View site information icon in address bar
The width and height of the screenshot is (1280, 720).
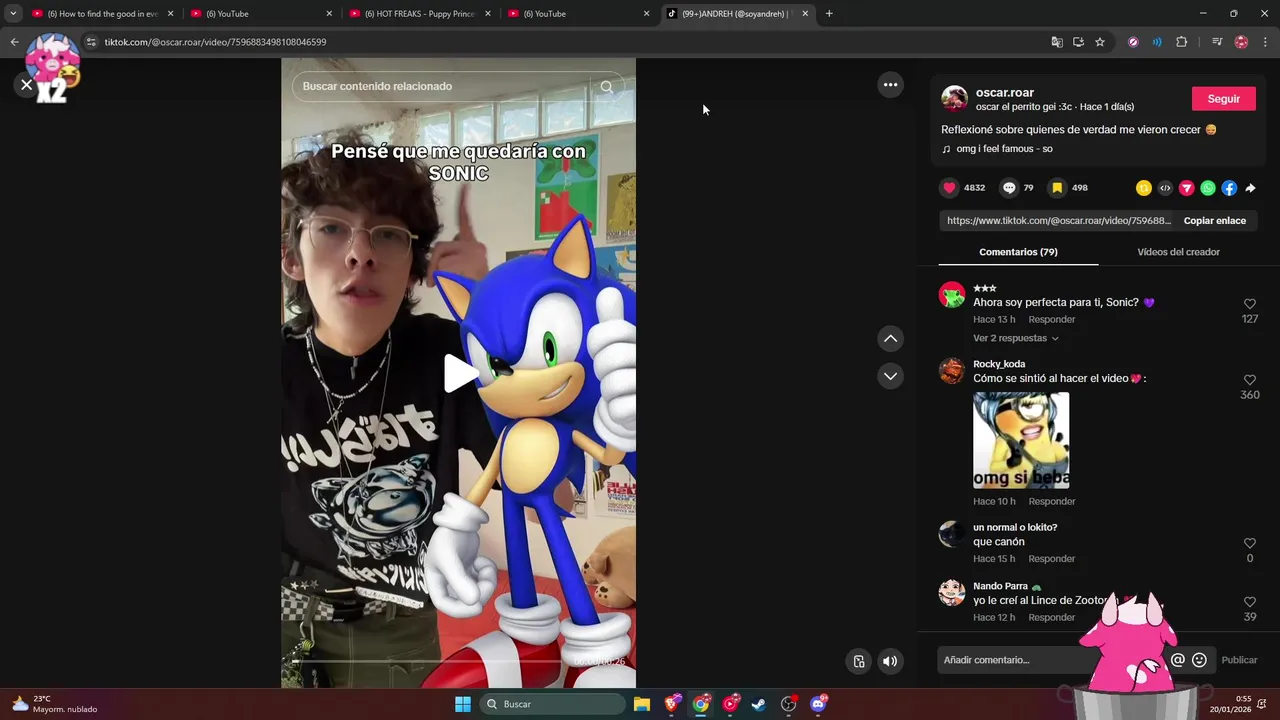pyautogui.click(x=91, y=42)
